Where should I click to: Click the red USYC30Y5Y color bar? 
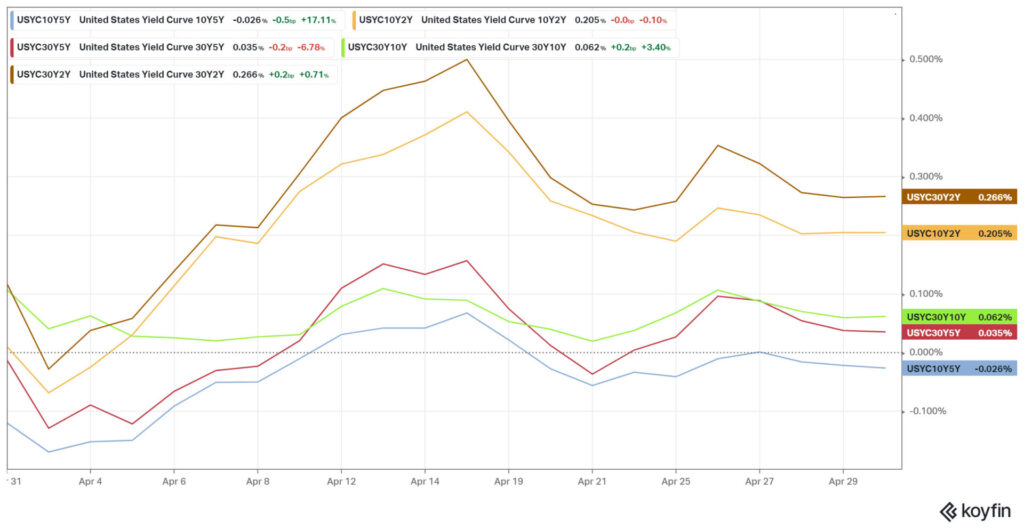click(12, 47)
